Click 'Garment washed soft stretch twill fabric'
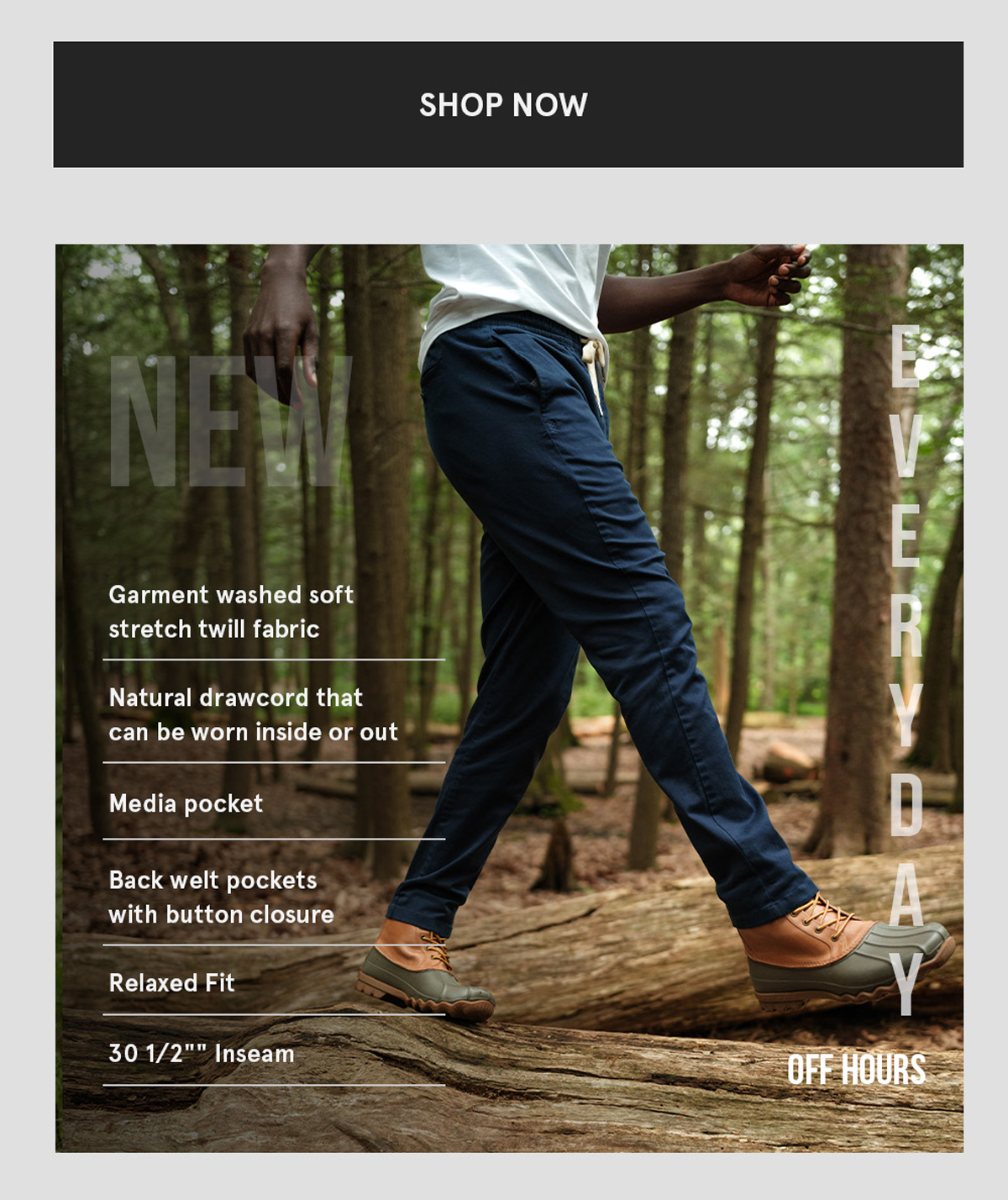 (231, 612)
